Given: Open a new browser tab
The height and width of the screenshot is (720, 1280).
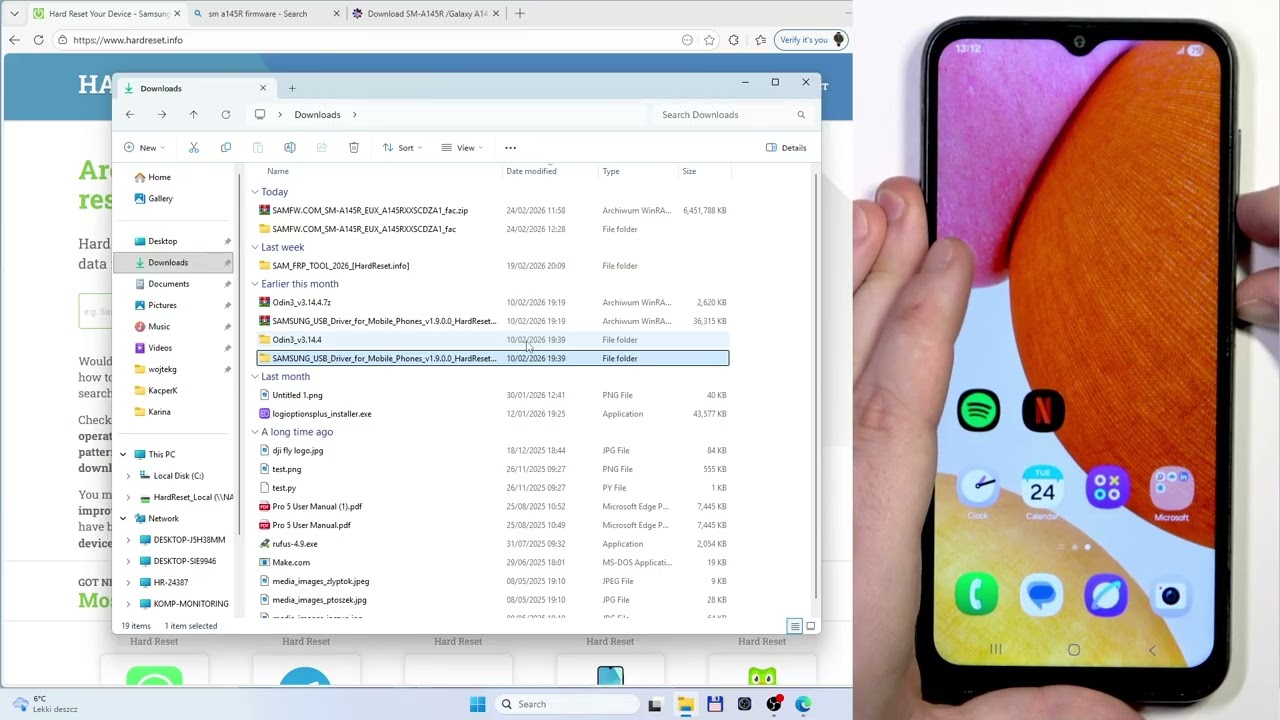Looking at the screenshot, I should point(519,14).
